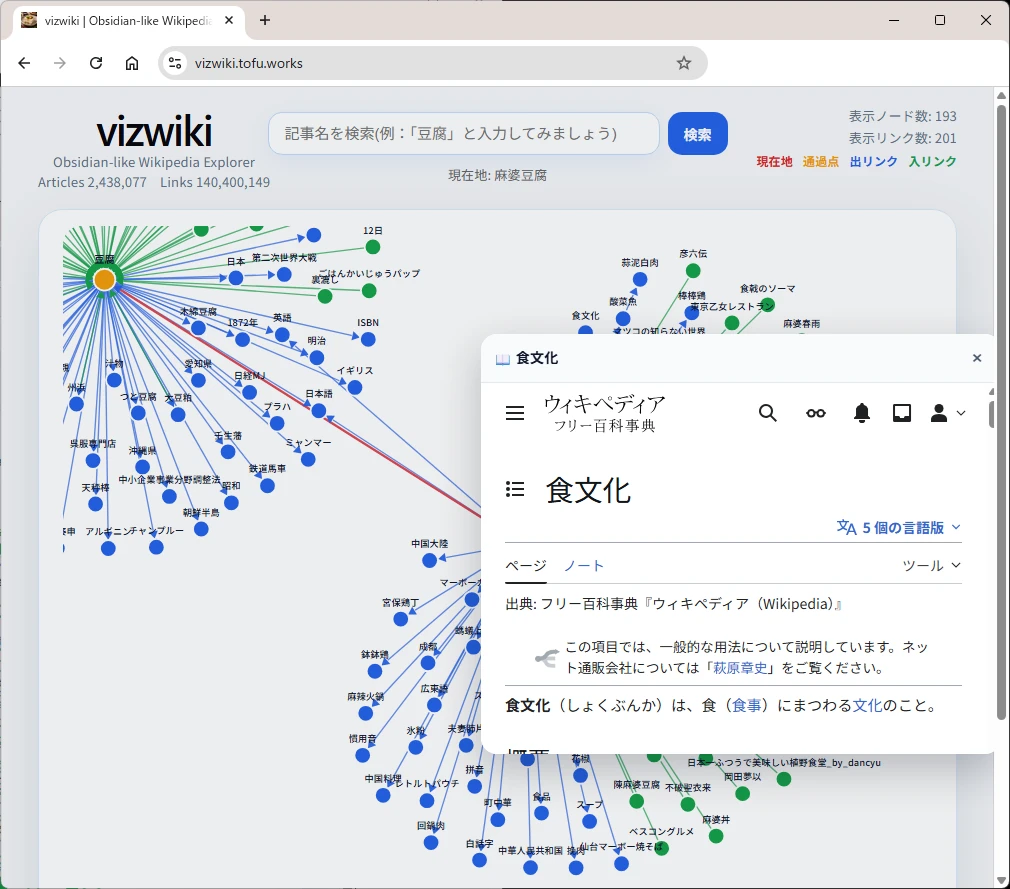
Task: Click the article panel scrollbar
Action: point(991,414)
